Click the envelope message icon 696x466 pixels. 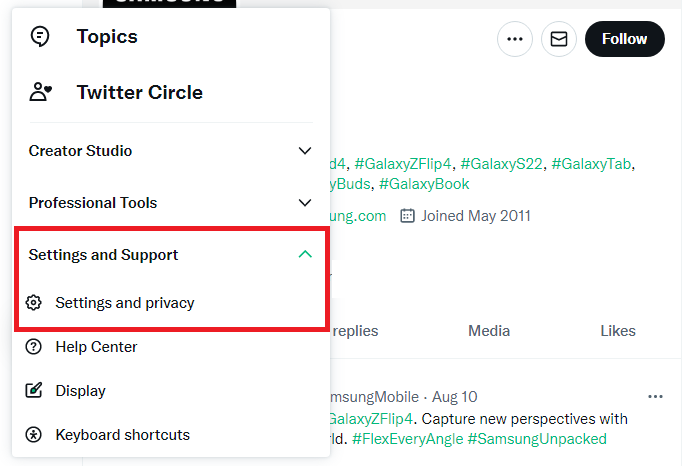559,39
